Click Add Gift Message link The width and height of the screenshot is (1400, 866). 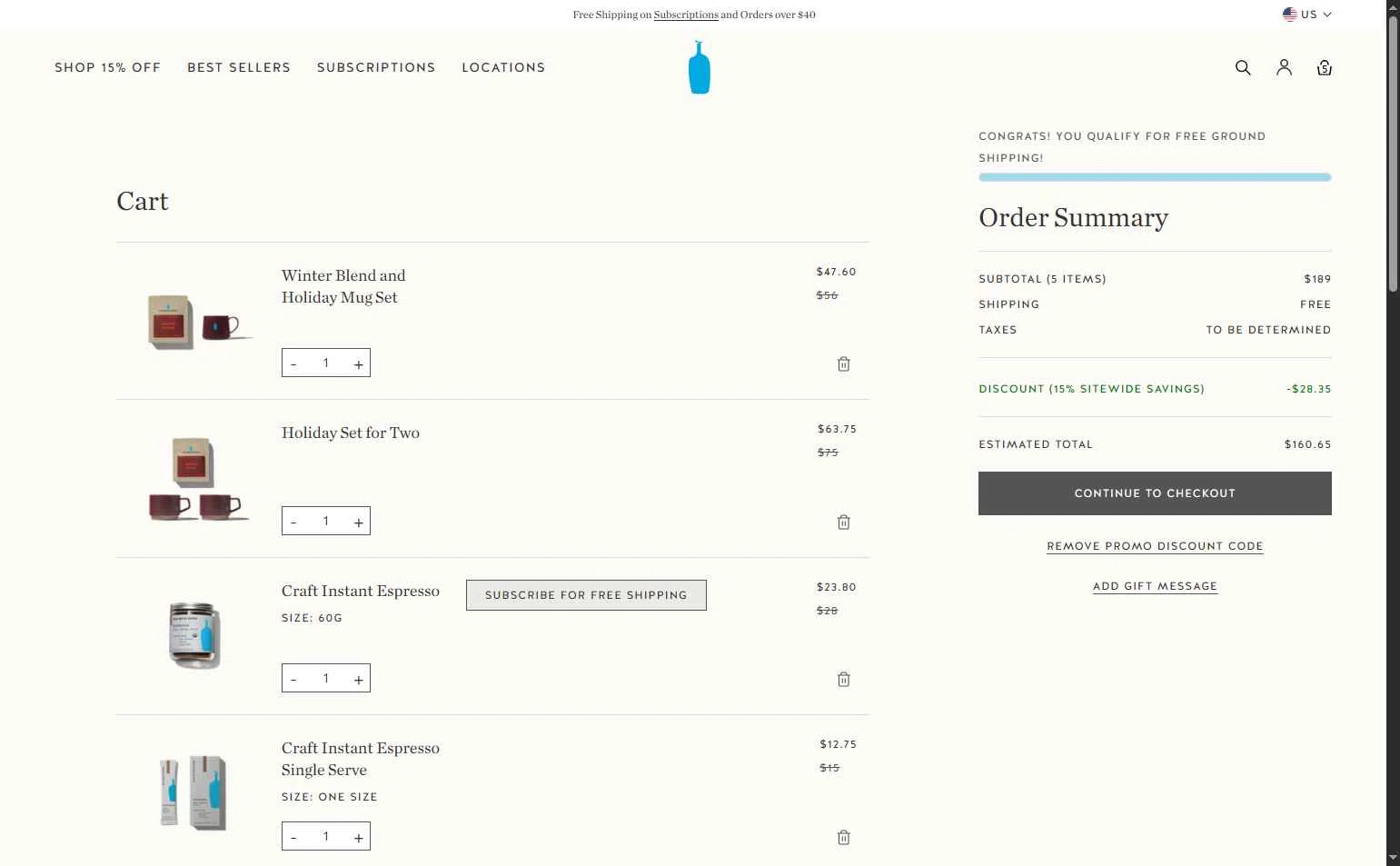[x=1155, y=586]
